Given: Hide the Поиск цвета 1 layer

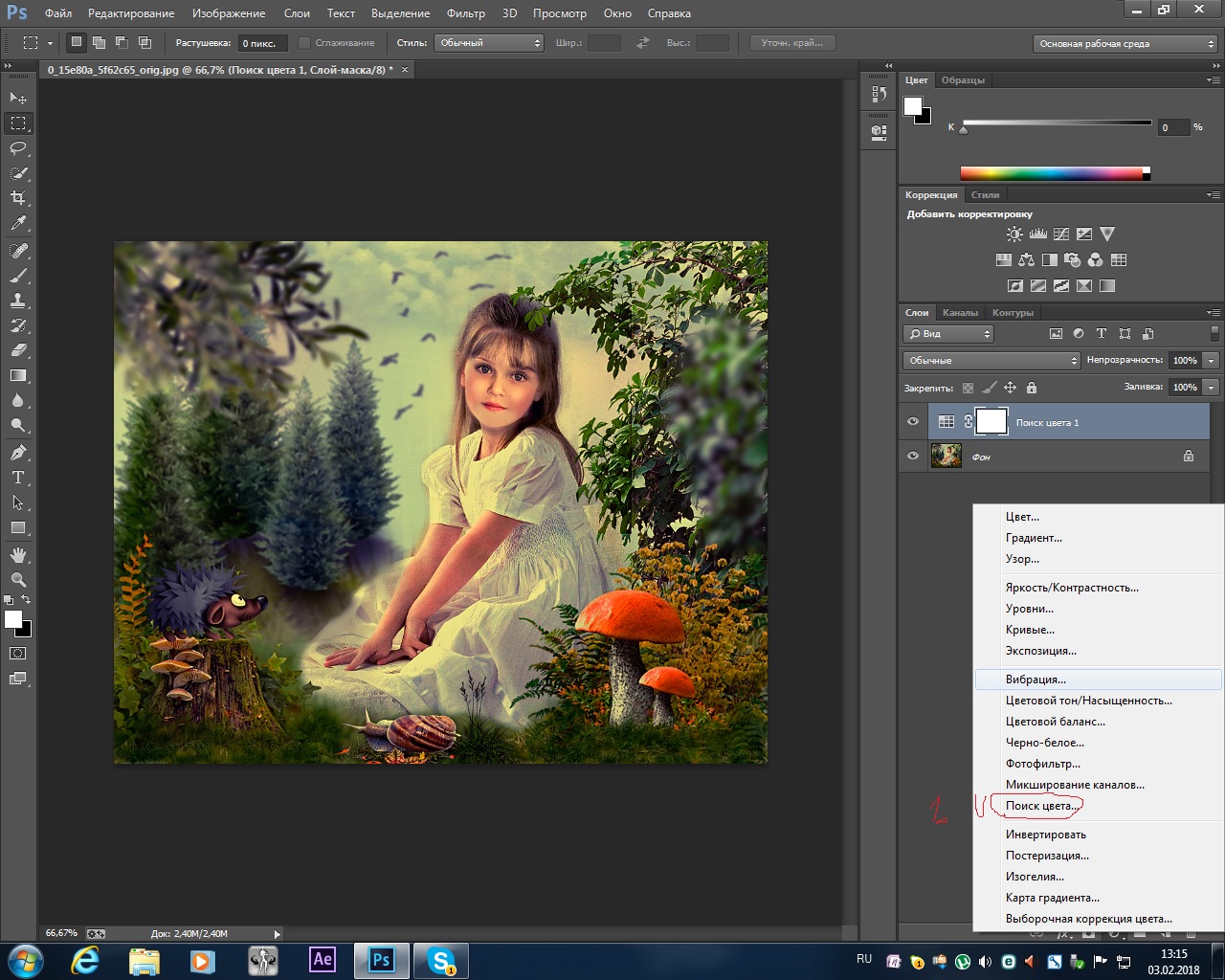Looking at the screenshot, I should [x=912, y=422].
